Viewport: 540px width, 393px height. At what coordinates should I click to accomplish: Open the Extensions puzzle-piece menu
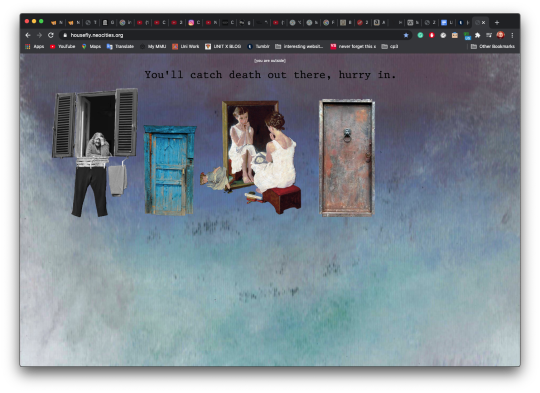click(x=478, y=35)
